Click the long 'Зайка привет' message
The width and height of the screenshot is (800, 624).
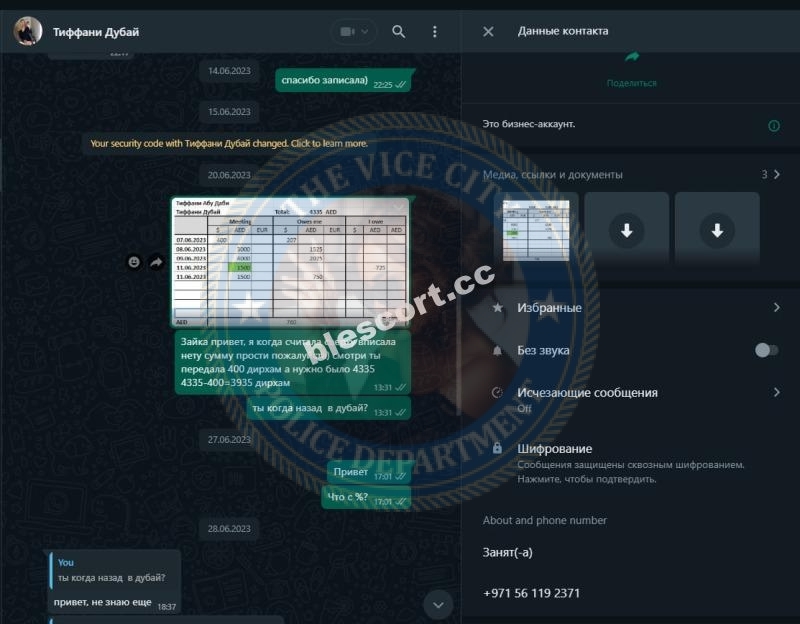click(x=292, y=363)
